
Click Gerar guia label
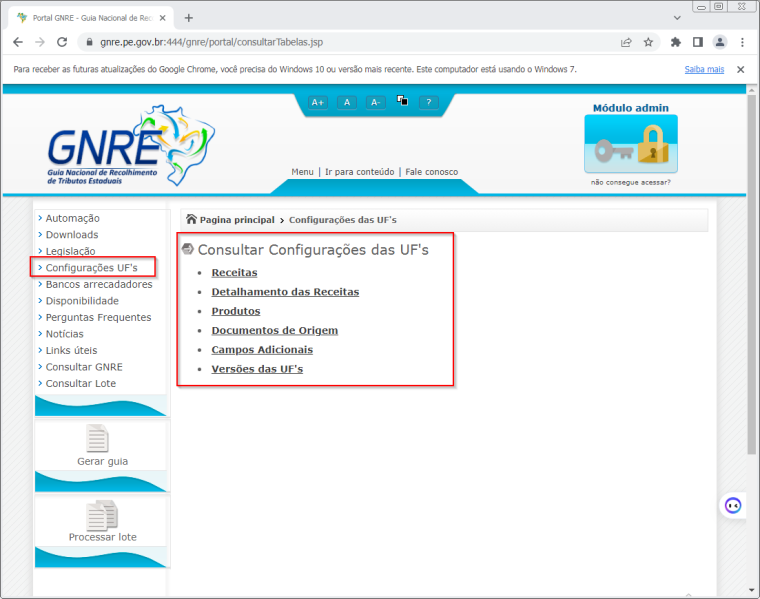pos(102,461)
